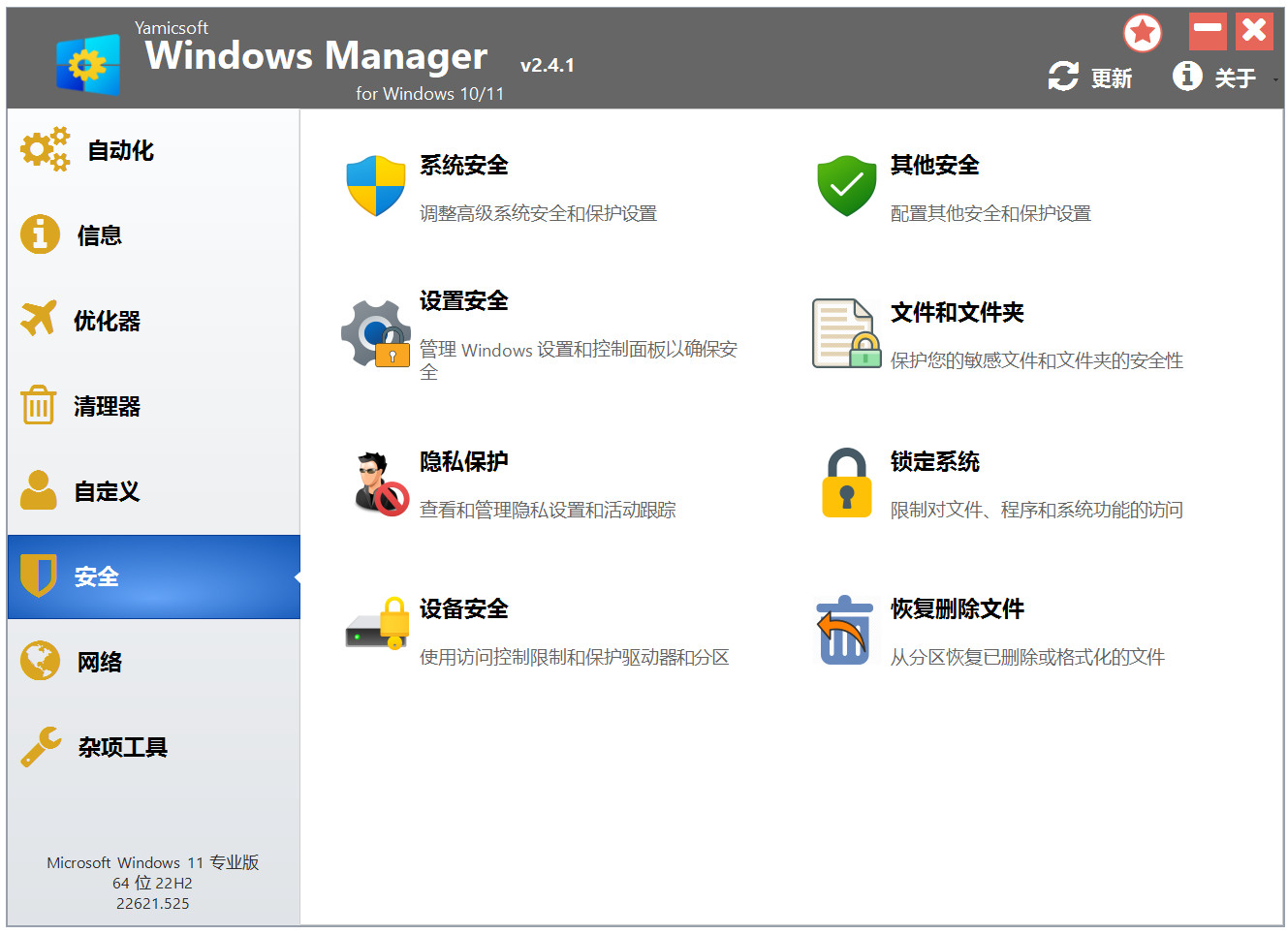Click the 杂项工具 wrench icon
Screen dimensions: 1288x934
pyautogui.click(x=41, y=747)
